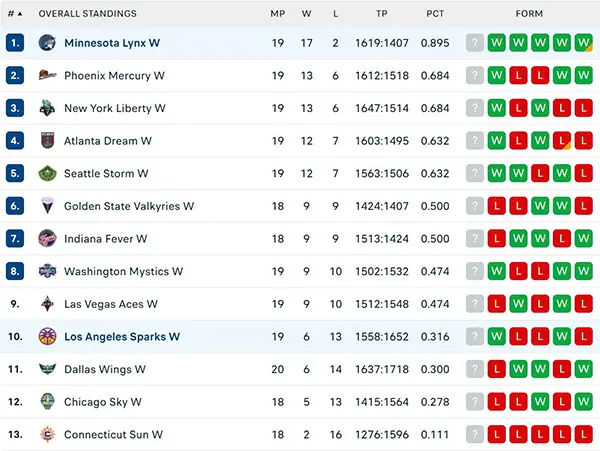Viewport: 600px width, 451px height.
Task: Open the Connecticut Sun W team page
Action: [x=113, y=435]
